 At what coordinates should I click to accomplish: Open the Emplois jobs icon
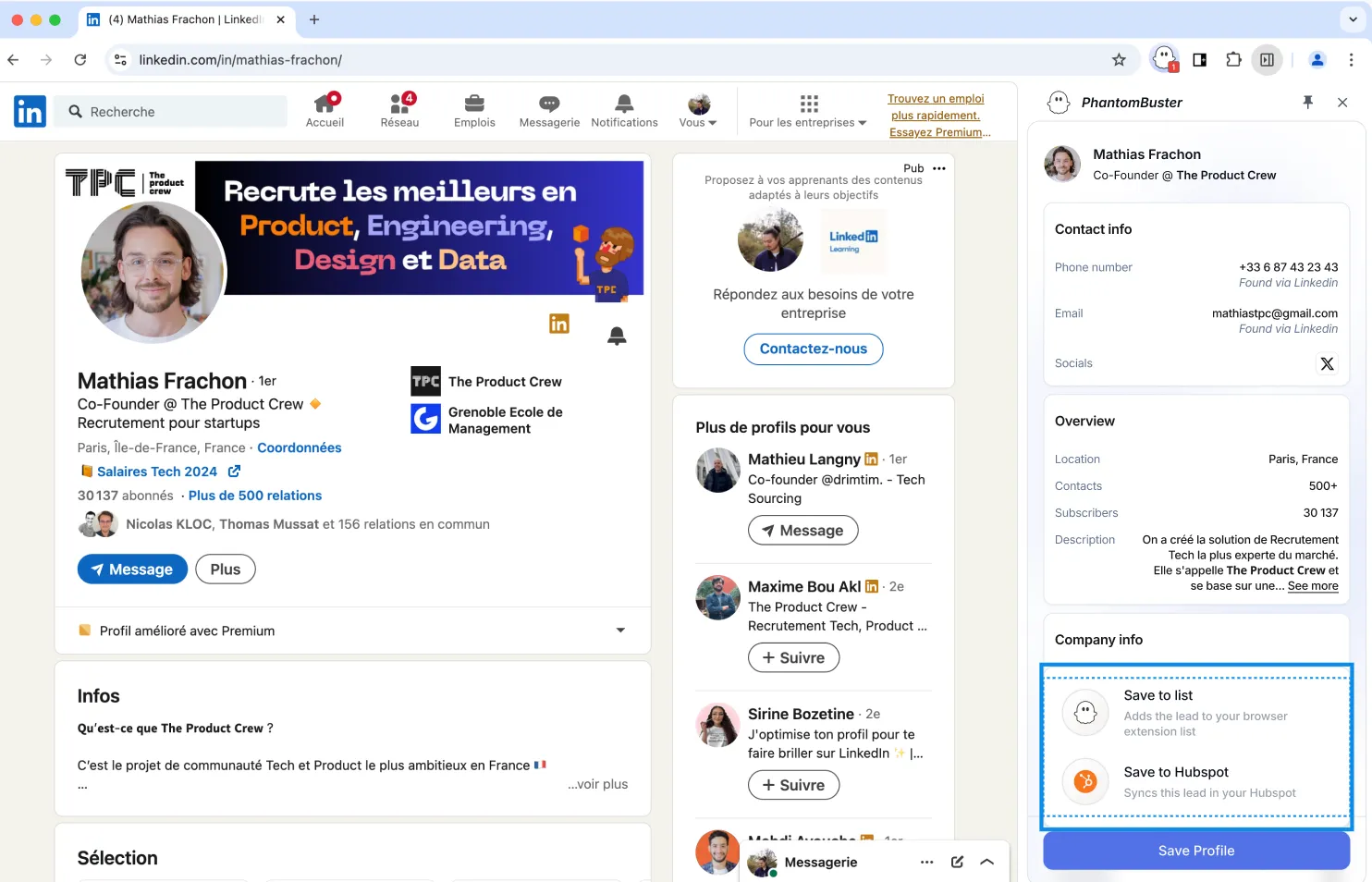[474, 104]
